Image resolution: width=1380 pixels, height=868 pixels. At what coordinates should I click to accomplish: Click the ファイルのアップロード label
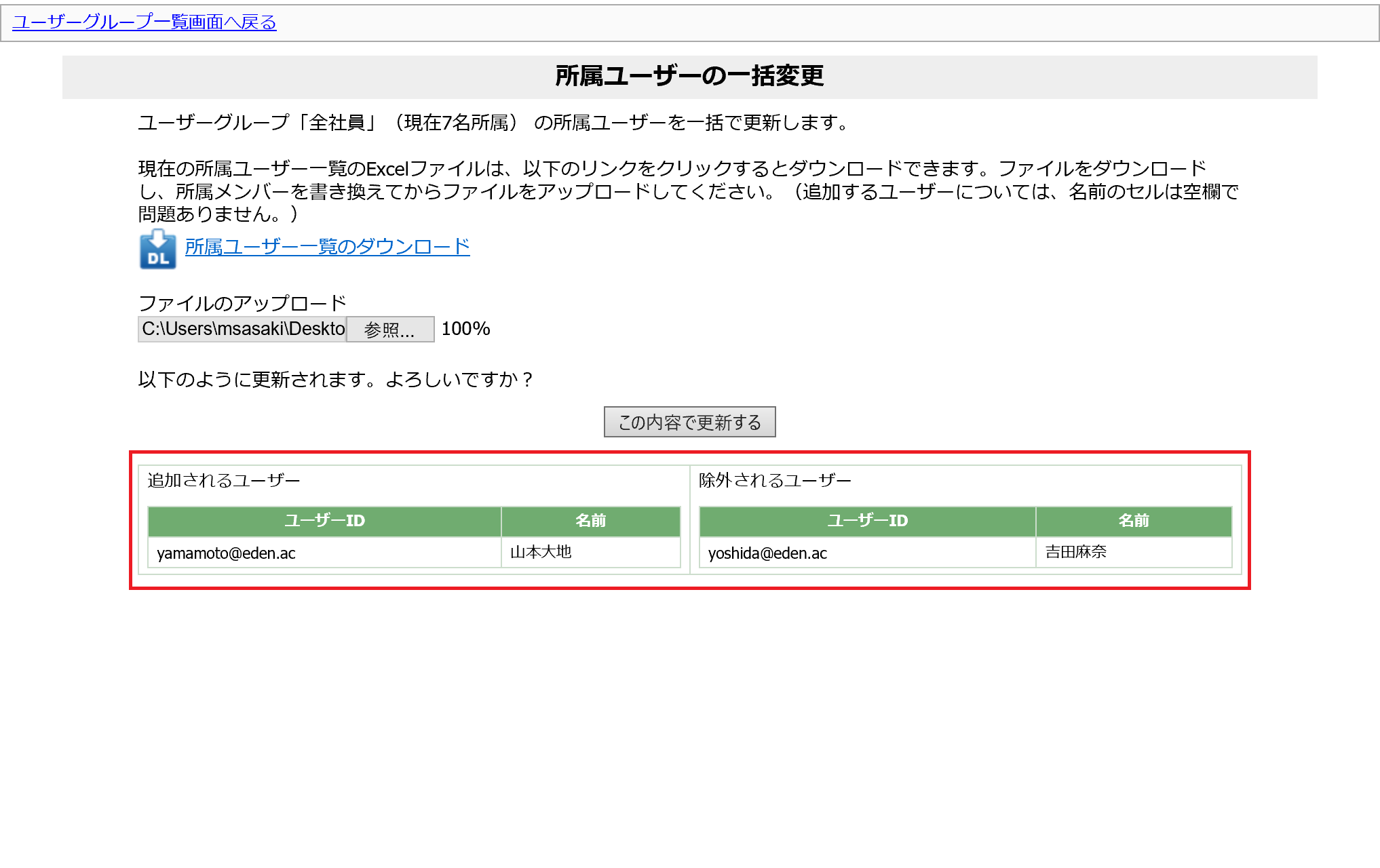coord(242,303)
